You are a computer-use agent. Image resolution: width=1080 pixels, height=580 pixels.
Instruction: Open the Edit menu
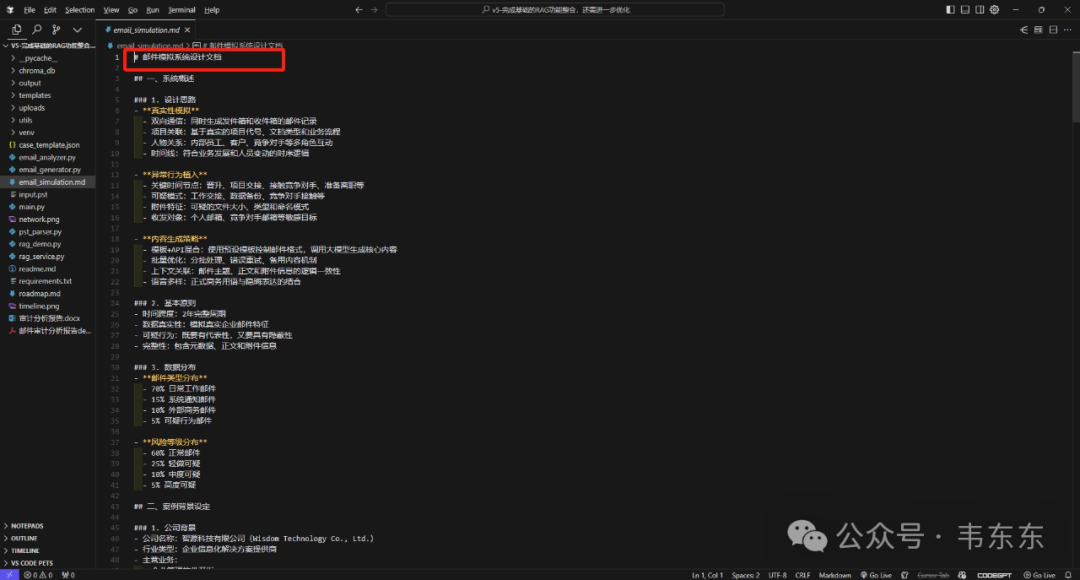pos(50,10)
